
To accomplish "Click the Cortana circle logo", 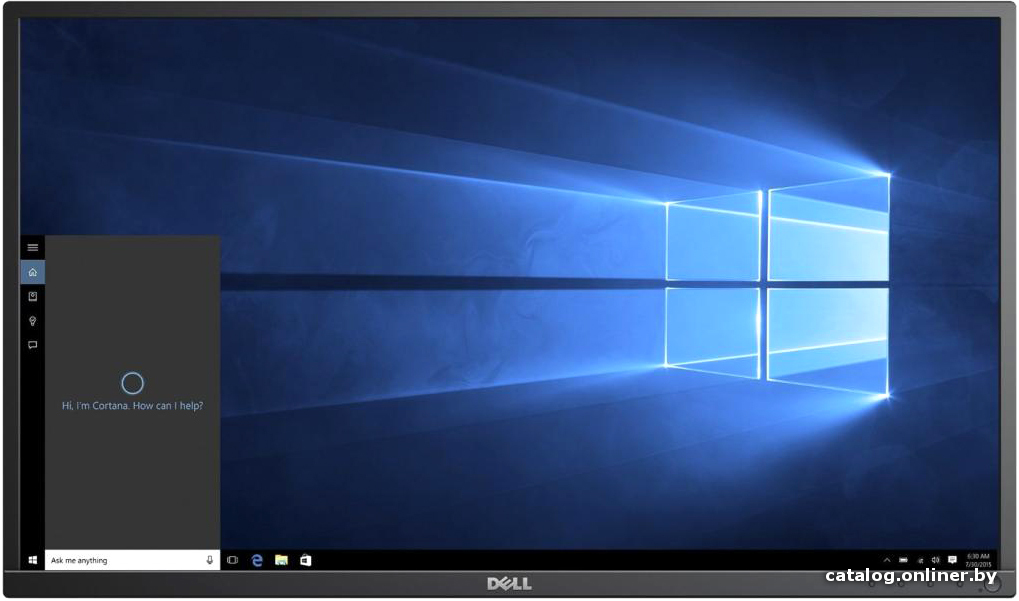I will pyautogui.click(x=133, y=383).
